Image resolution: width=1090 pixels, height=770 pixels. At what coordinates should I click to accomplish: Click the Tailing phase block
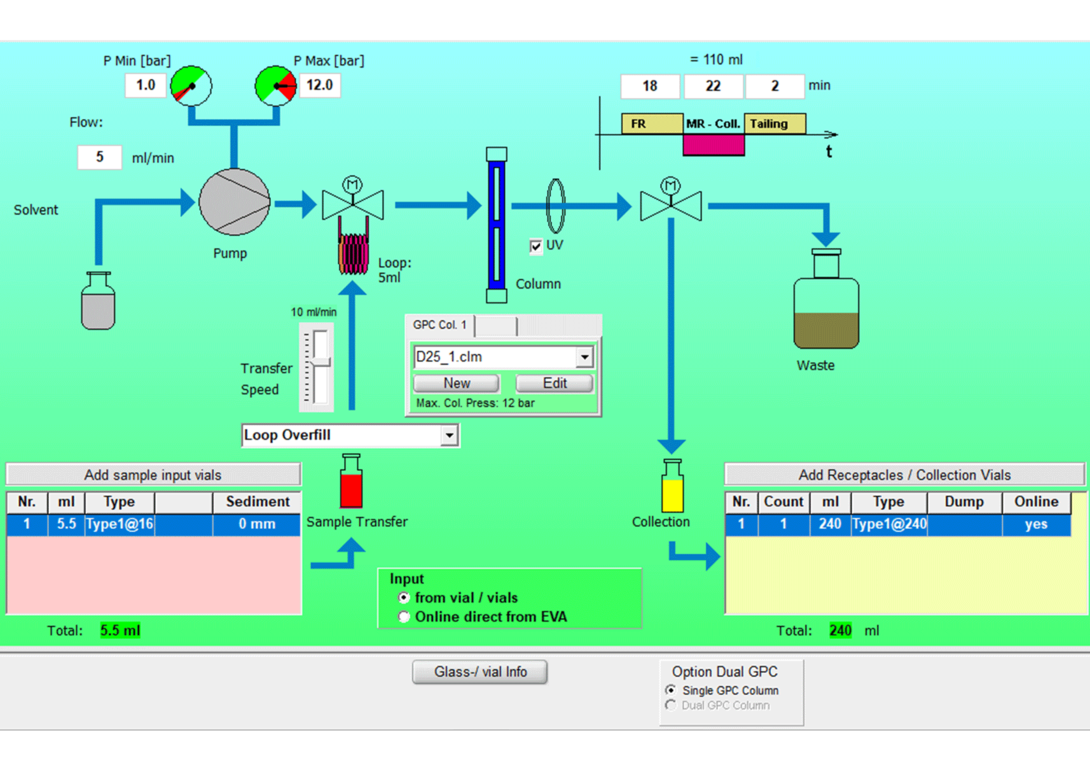[775, 124]
